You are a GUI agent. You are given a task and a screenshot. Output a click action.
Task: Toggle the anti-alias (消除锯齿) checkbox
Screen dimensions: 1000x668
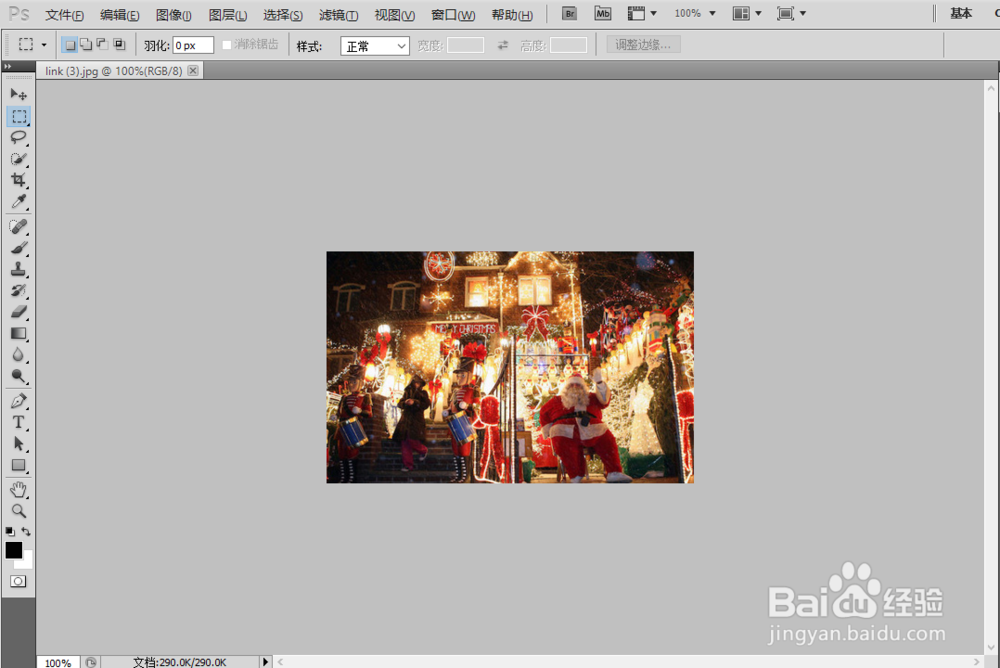coord(227,45)
